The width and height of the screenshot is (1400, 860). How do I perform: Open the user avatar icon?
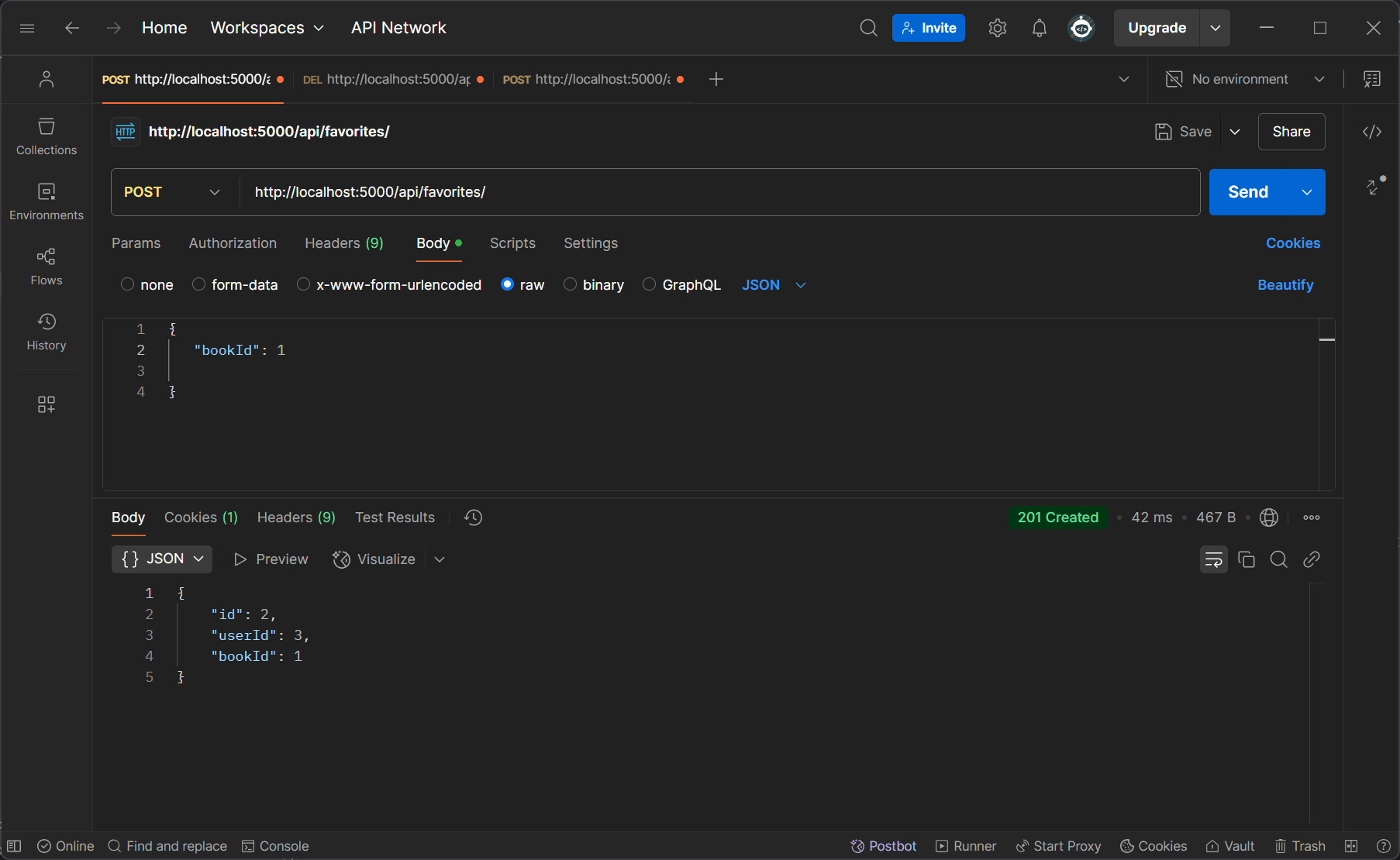pyautogui.click(x=1081, y=28)
